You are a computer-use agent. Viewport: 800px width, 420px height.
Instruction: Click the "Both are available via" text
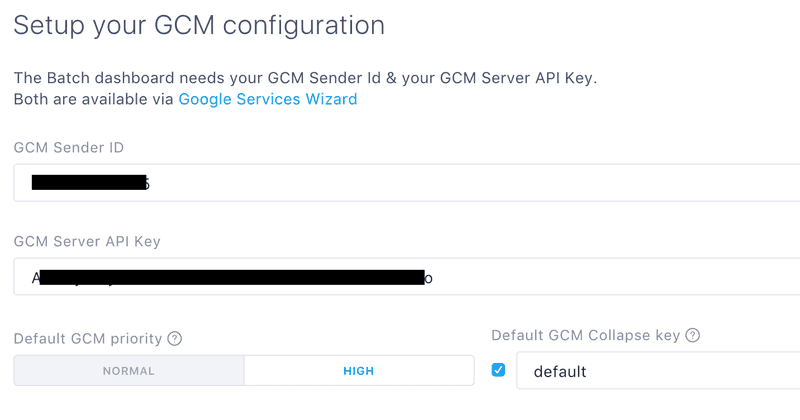[94, 99]
